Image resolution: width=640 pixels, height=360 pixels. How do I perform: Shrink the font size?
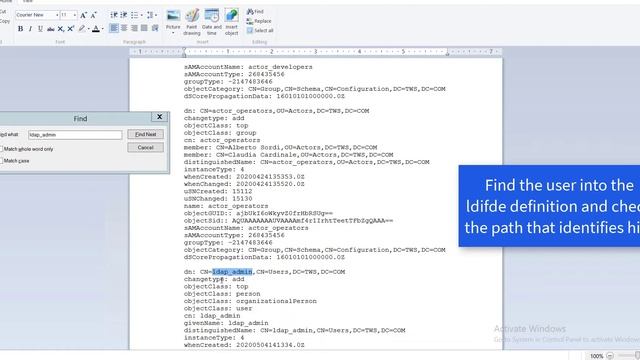click(x=93, y=15)
